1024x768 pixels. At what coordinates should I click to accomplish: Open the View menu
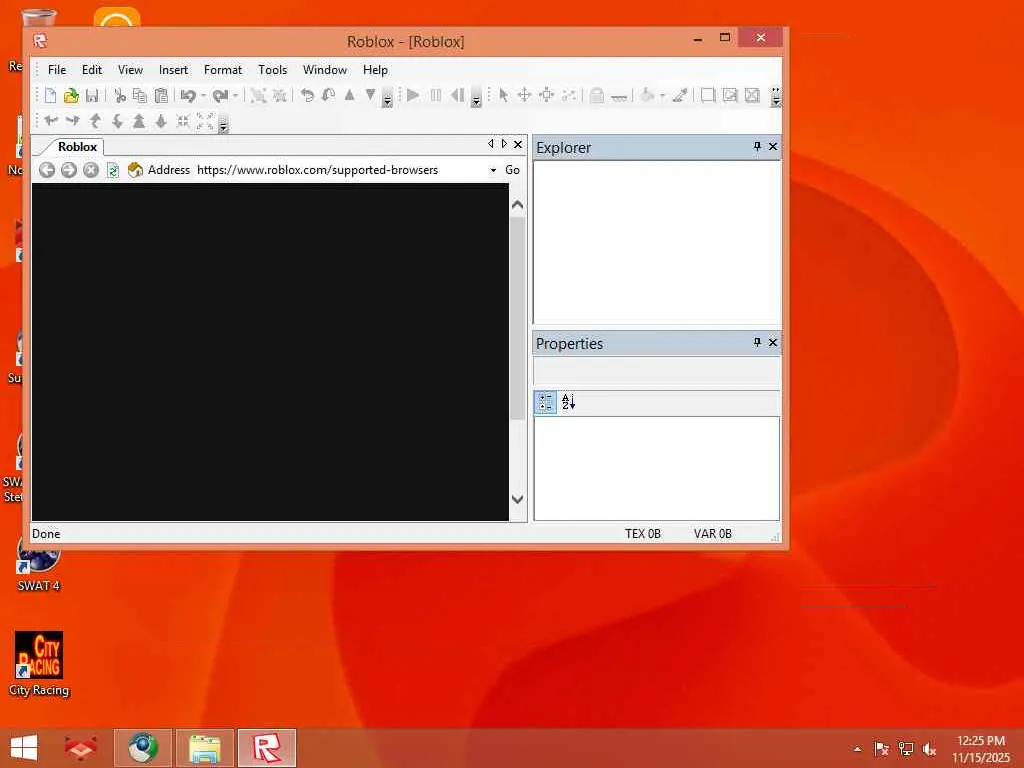130,70
